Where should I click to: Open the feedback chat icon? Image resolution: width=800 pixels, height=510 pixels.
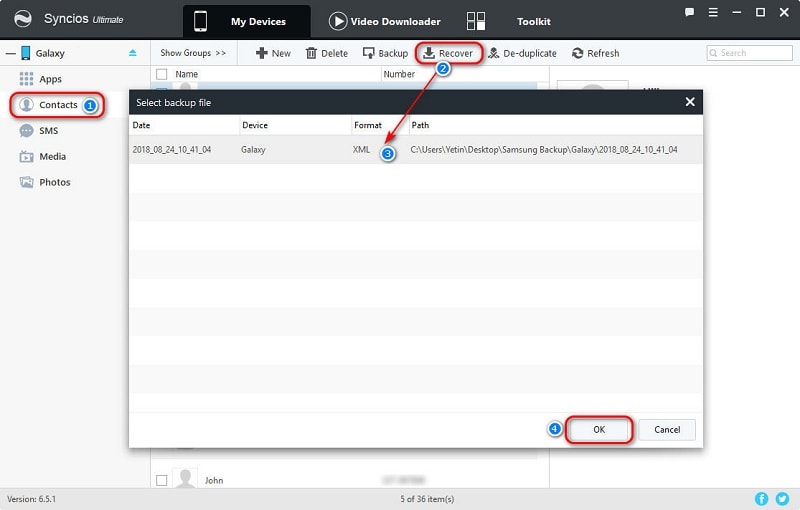[x=689, y=12]
